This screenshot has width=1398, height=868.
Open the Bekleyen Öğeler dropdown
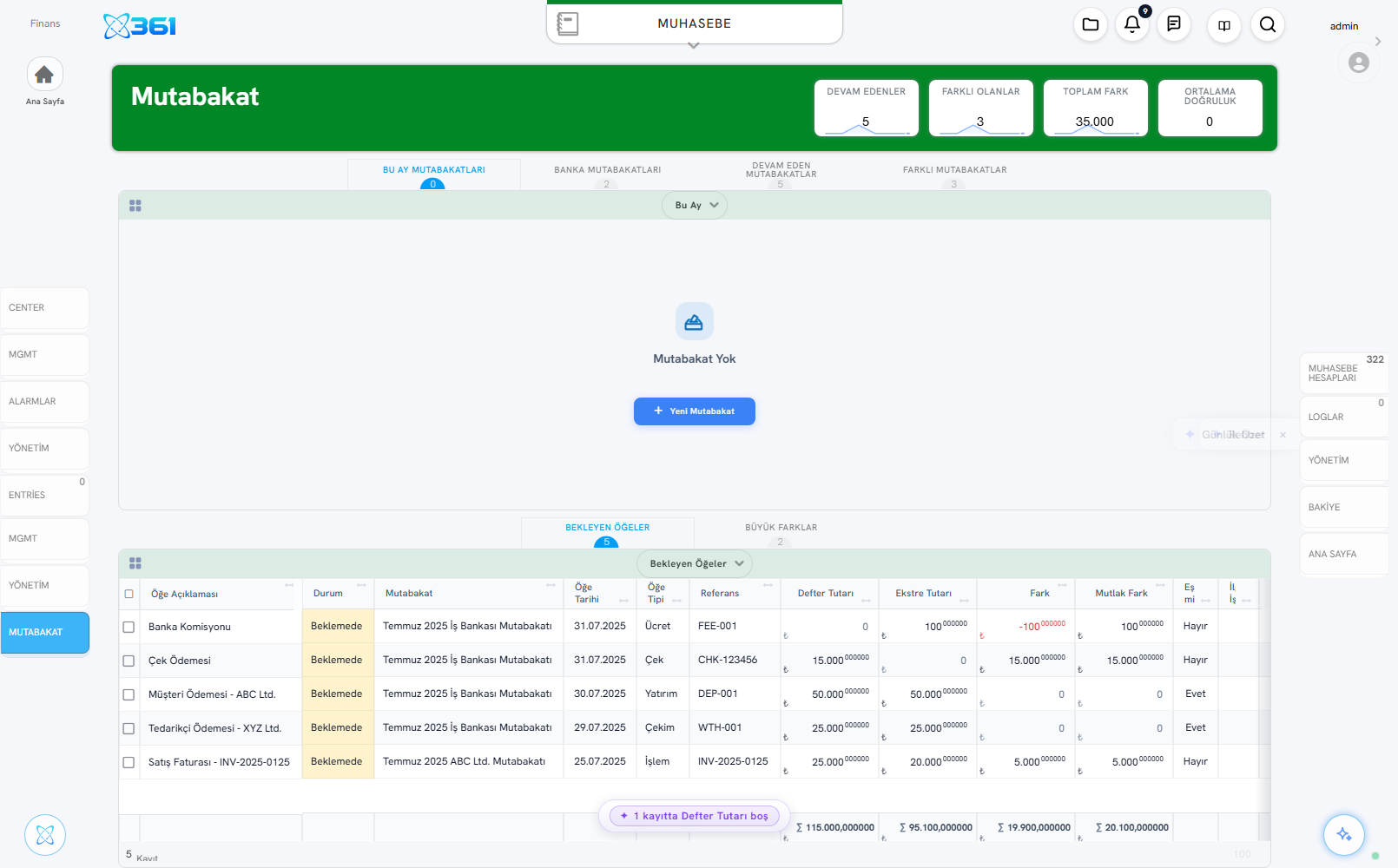[695, 563]
